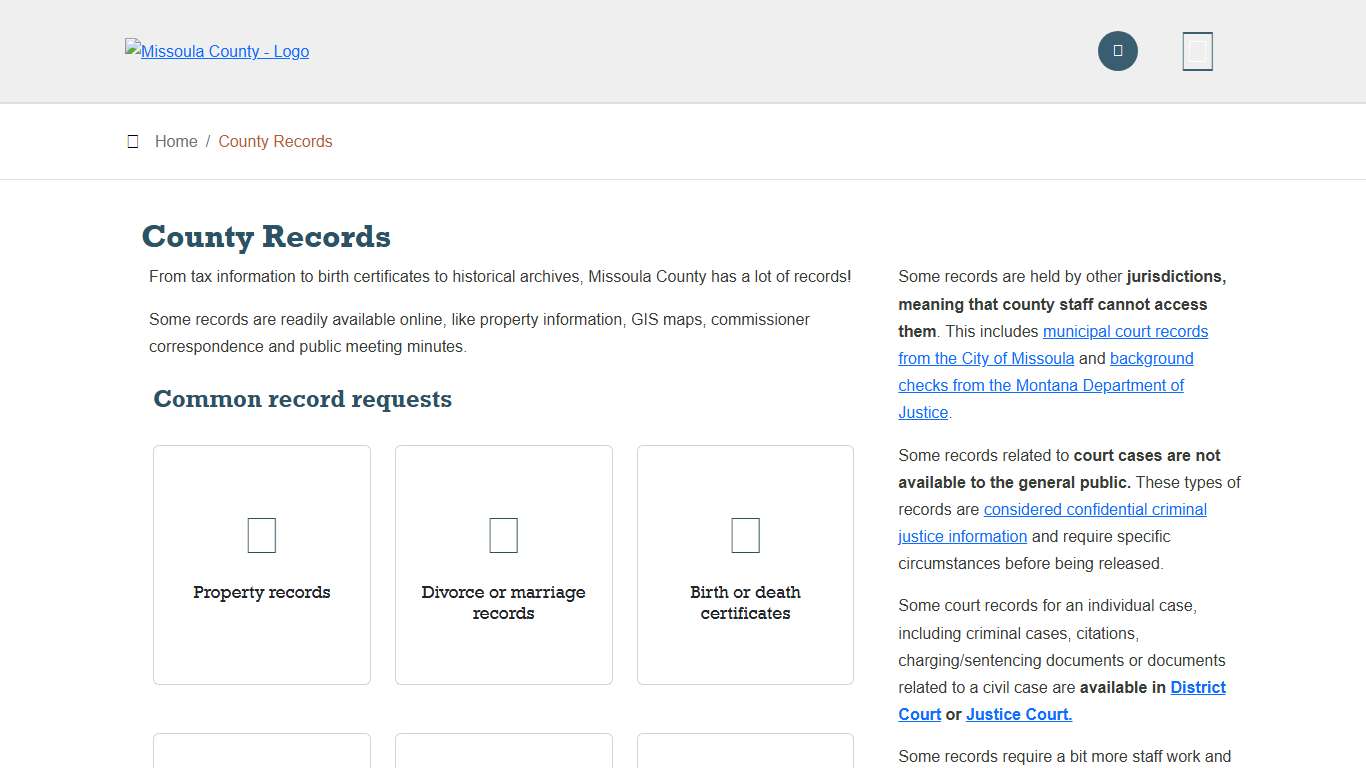
Task: Select the Birth or death certificates card
Action: 745,564
